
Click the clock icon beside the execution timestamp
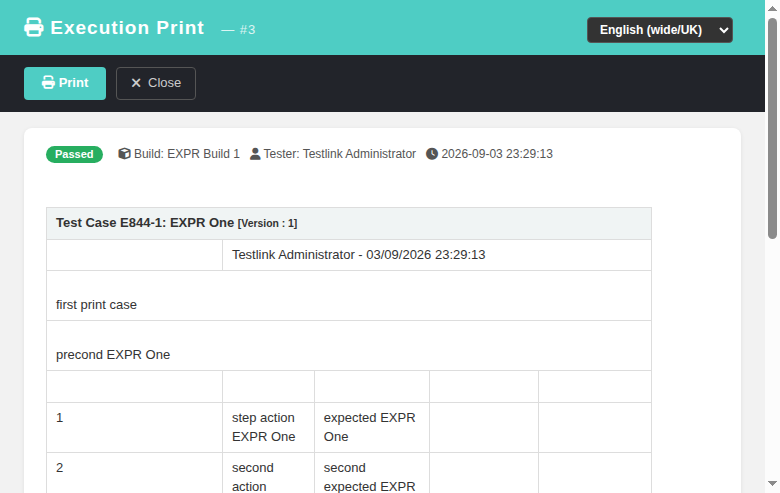pos(432,154)
